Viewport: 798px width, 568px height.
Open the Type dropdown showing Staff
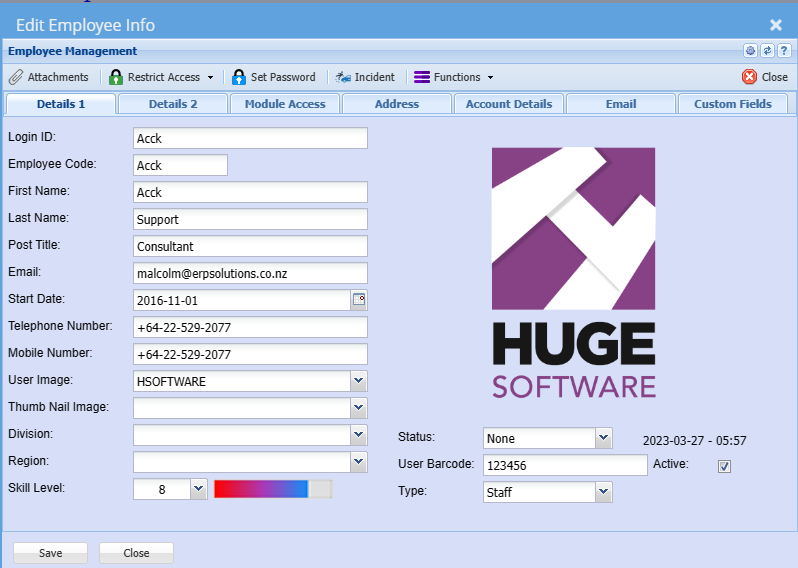click(x=604, y=492)
